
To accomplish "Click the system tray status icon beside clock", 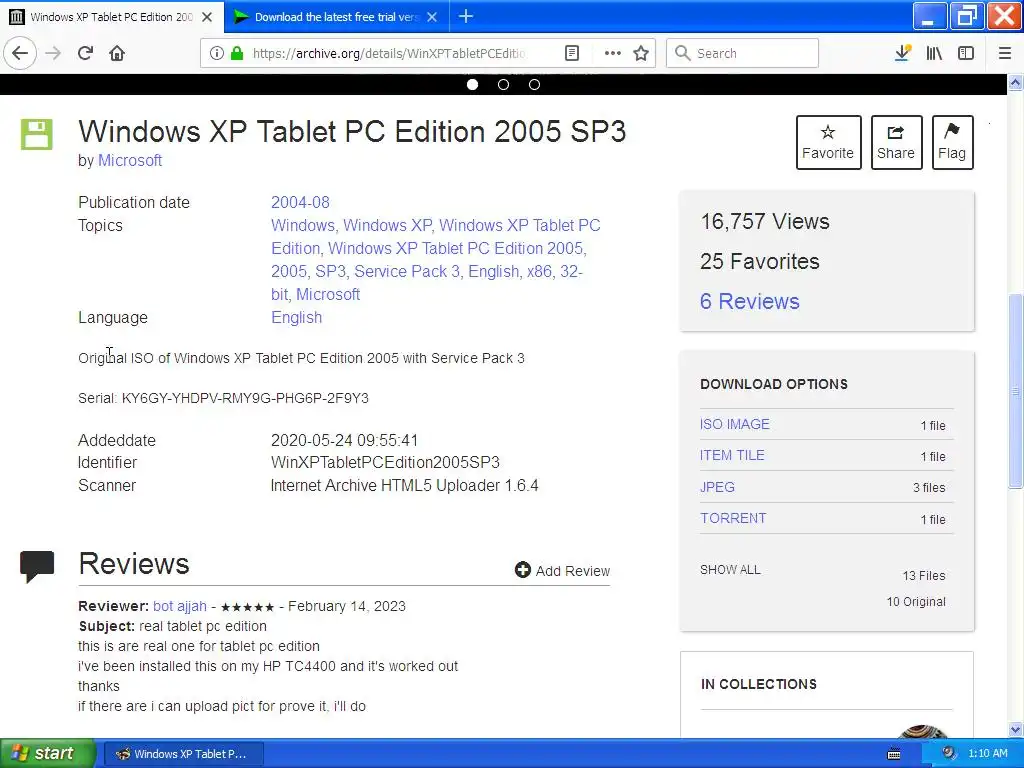I will [948, 753].
